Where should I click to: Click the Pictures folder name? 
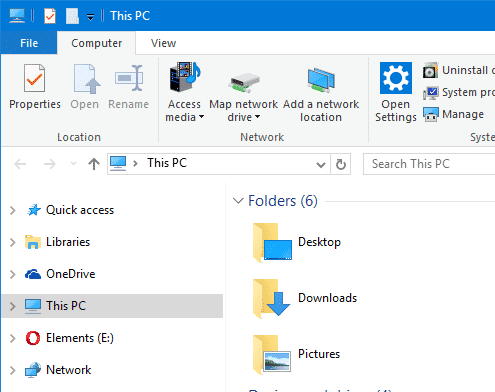[x=319, y=354]
